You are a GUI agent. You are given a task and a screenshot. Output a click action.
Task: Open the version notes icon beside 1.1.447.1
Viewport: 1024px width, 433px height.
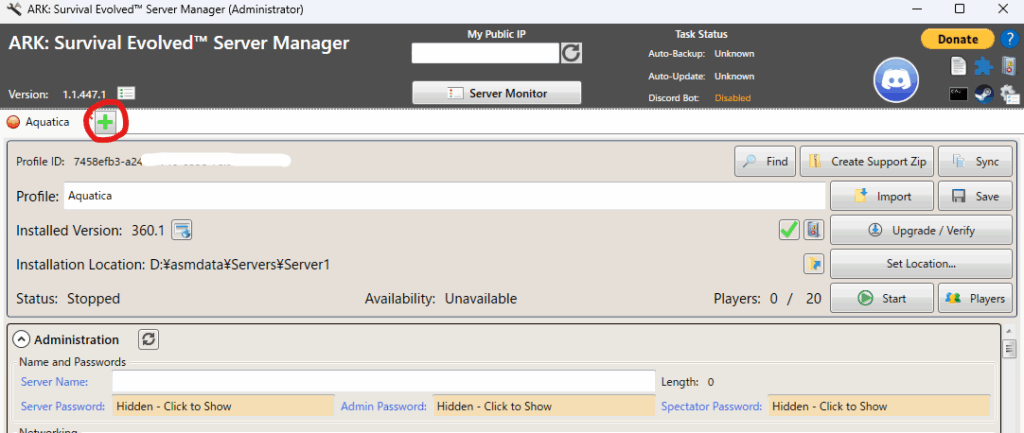(126, 94)
